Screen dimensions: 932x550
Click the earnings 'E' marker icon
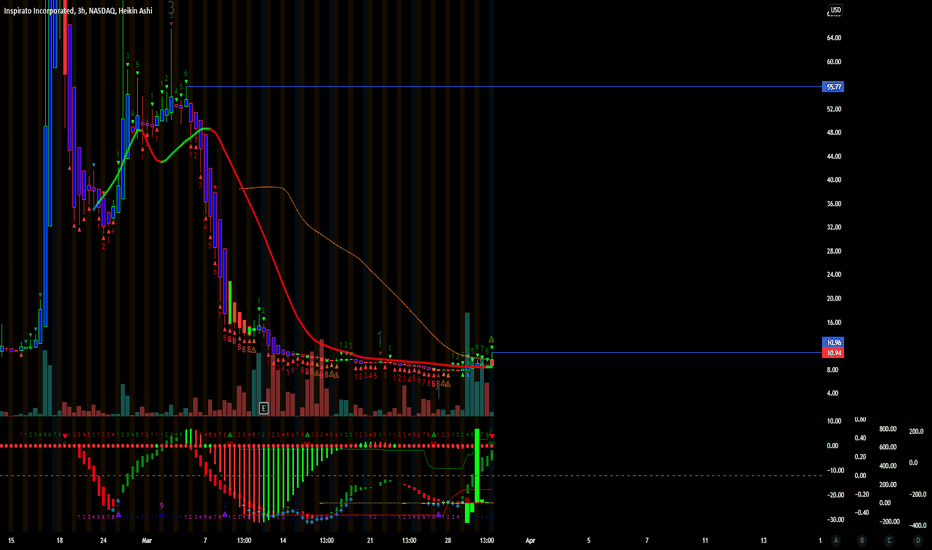pyautogui.click(x=264, y=408)
